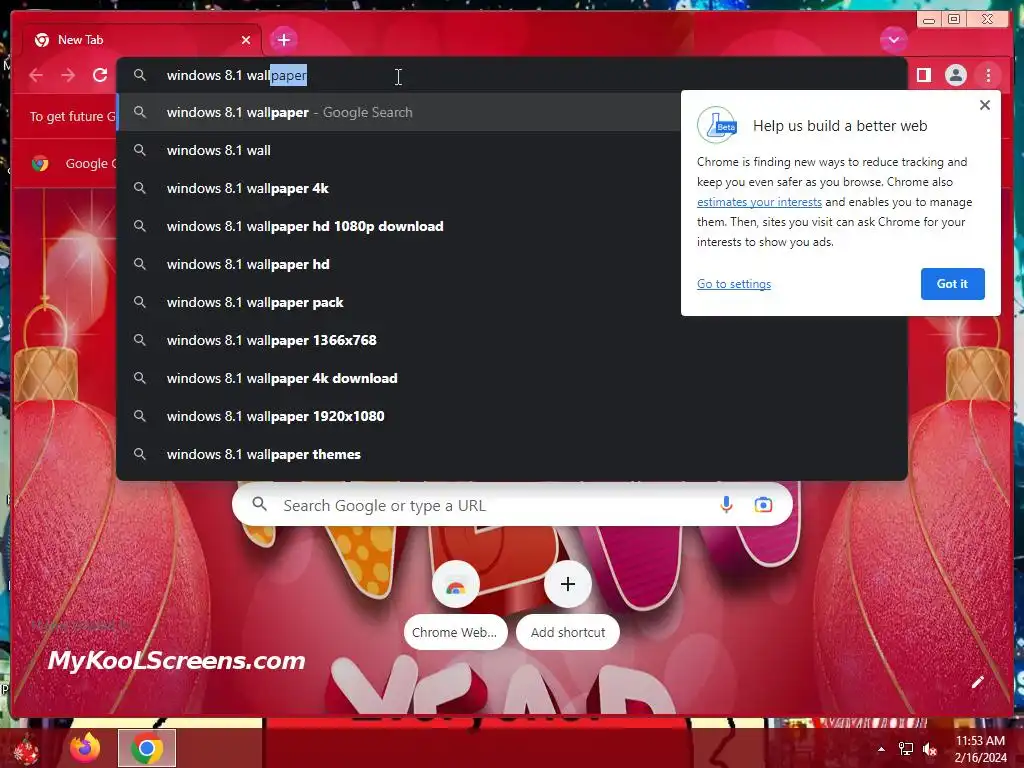Viewport: 1024px width, 768px height.
Task: Customize Chrome with the pencil icon
Action: [977, 682]
